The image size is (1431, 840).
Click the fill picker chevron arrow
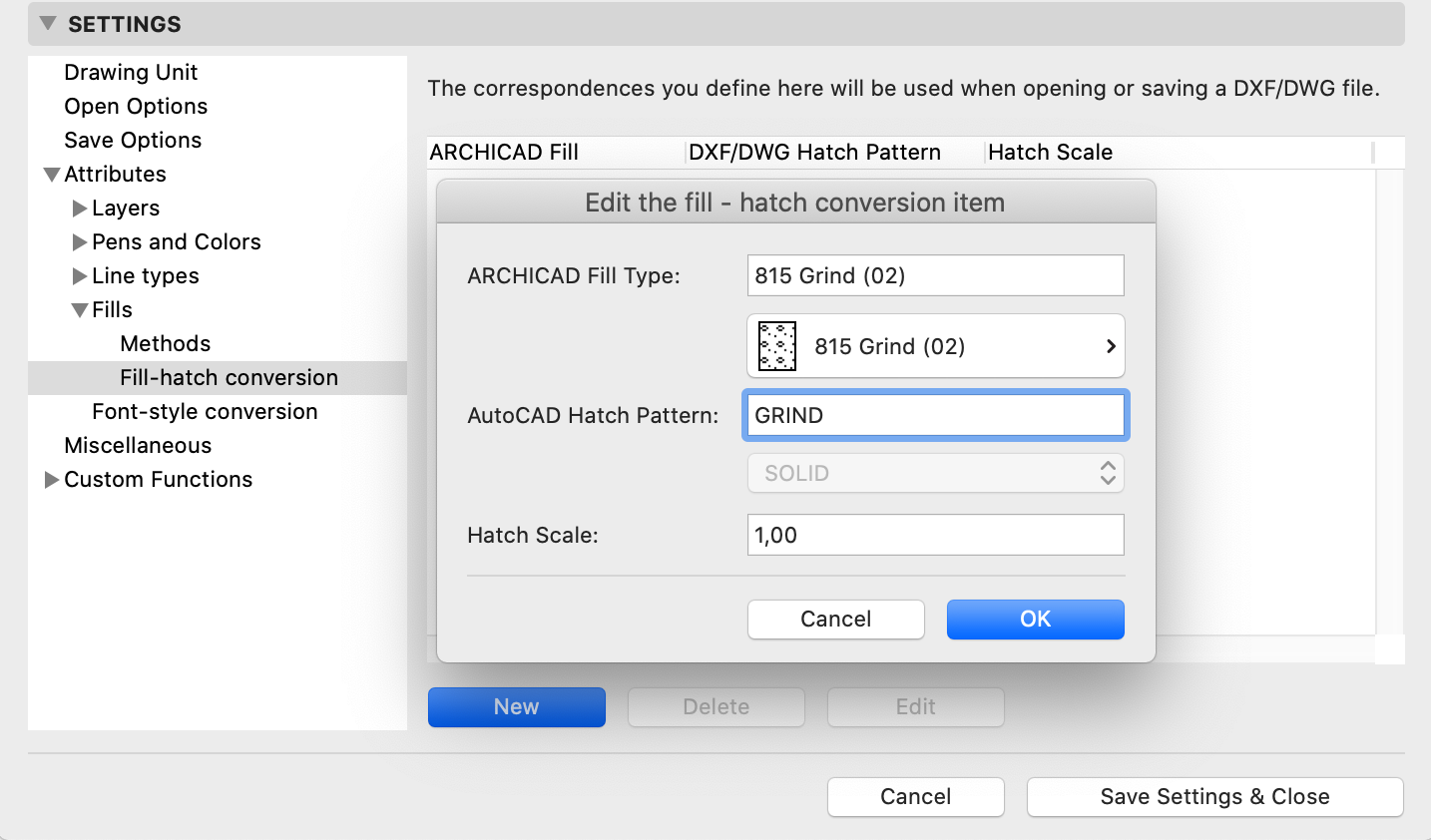(x=1111, y=346)
